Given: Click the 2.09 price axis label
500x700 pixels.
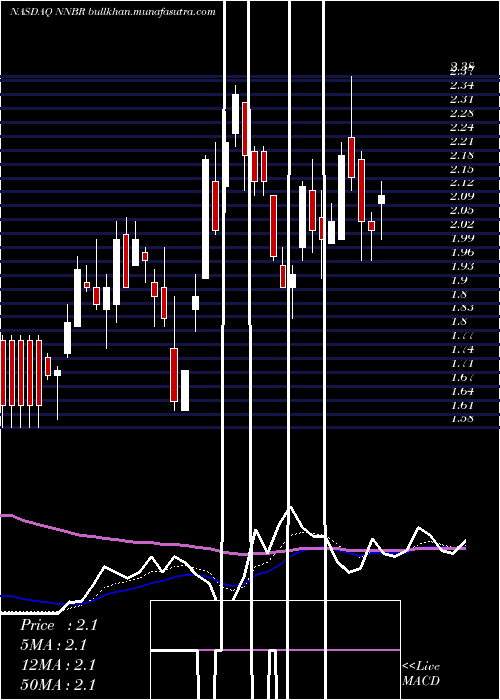Looking at the screenshot, I should pos(462,196).
